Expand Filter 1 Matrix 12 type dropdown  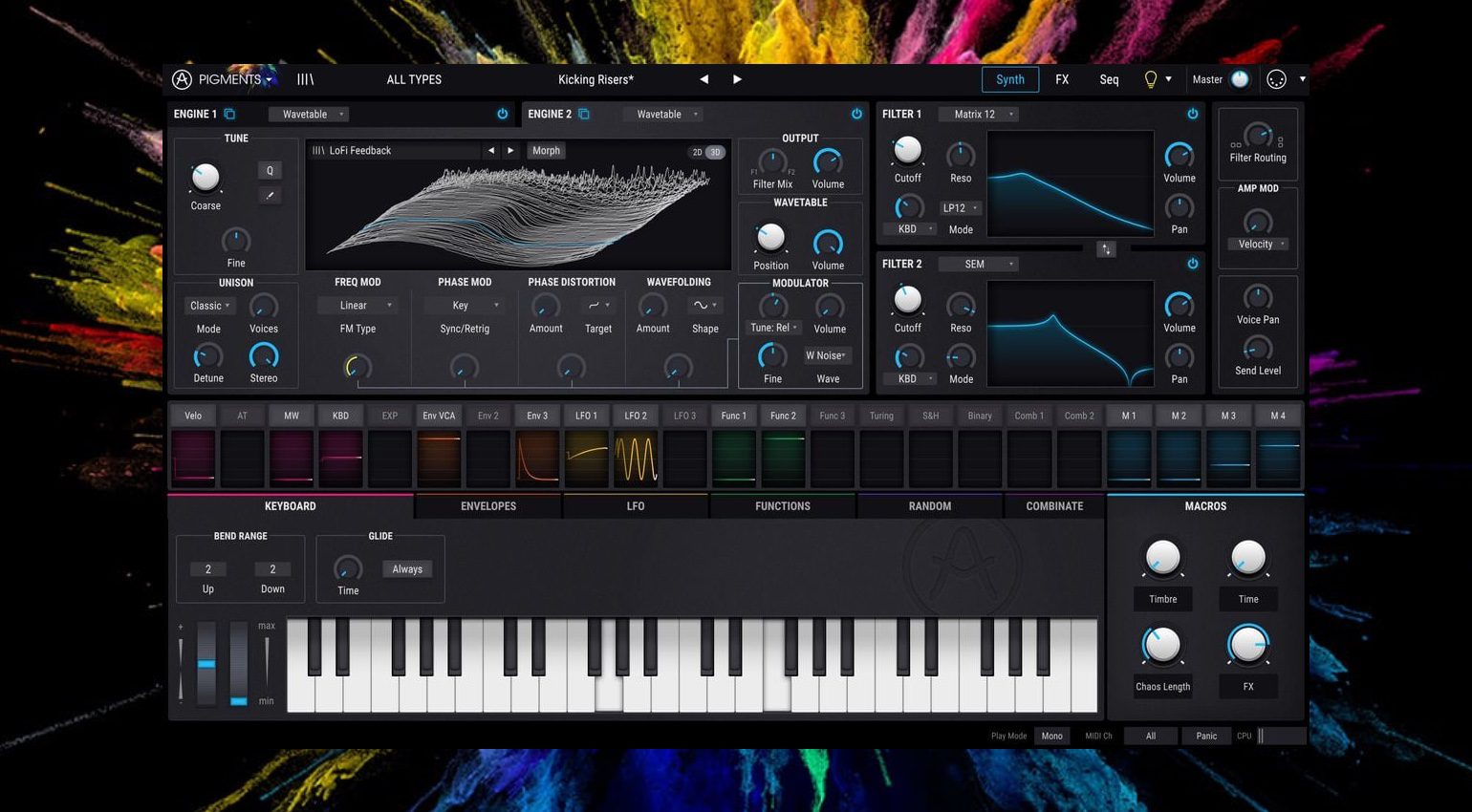(x=978, y=115)
